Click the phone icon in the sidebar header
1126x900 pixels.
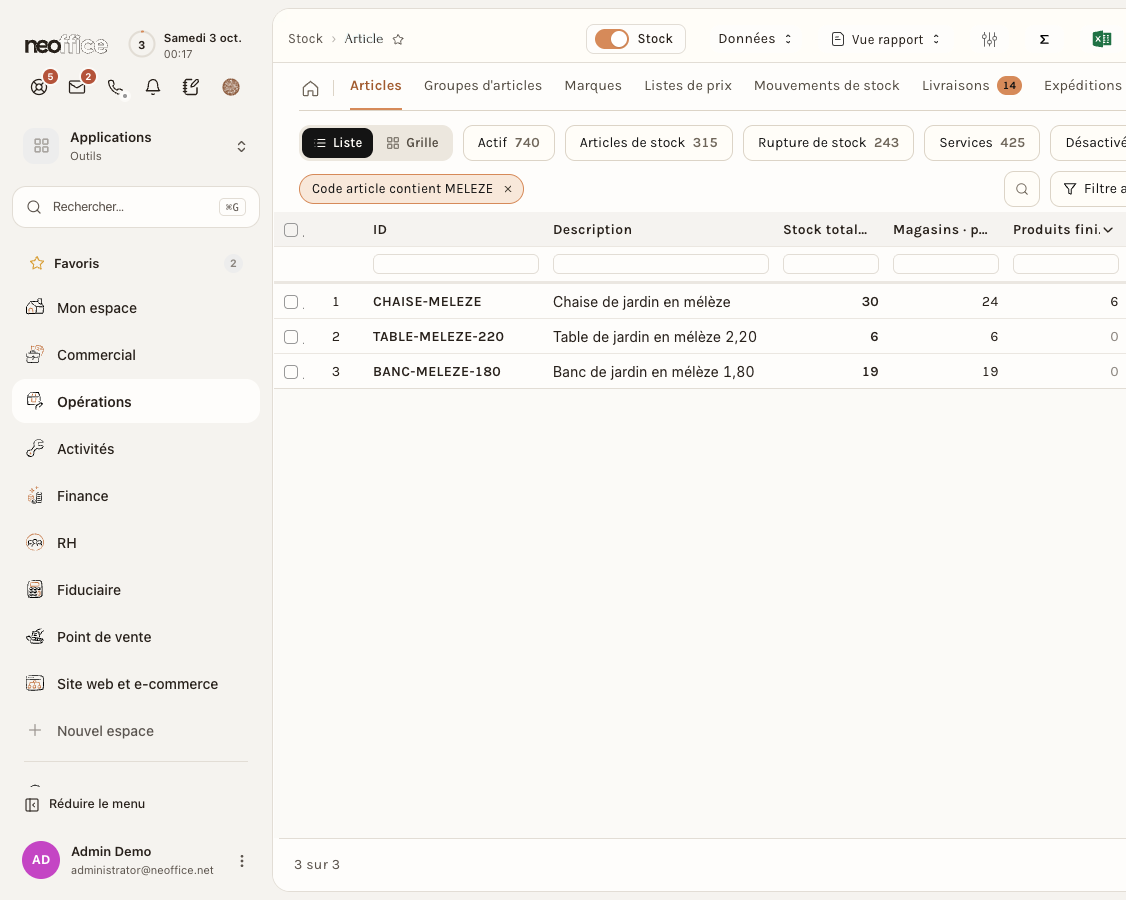point(115,87)
